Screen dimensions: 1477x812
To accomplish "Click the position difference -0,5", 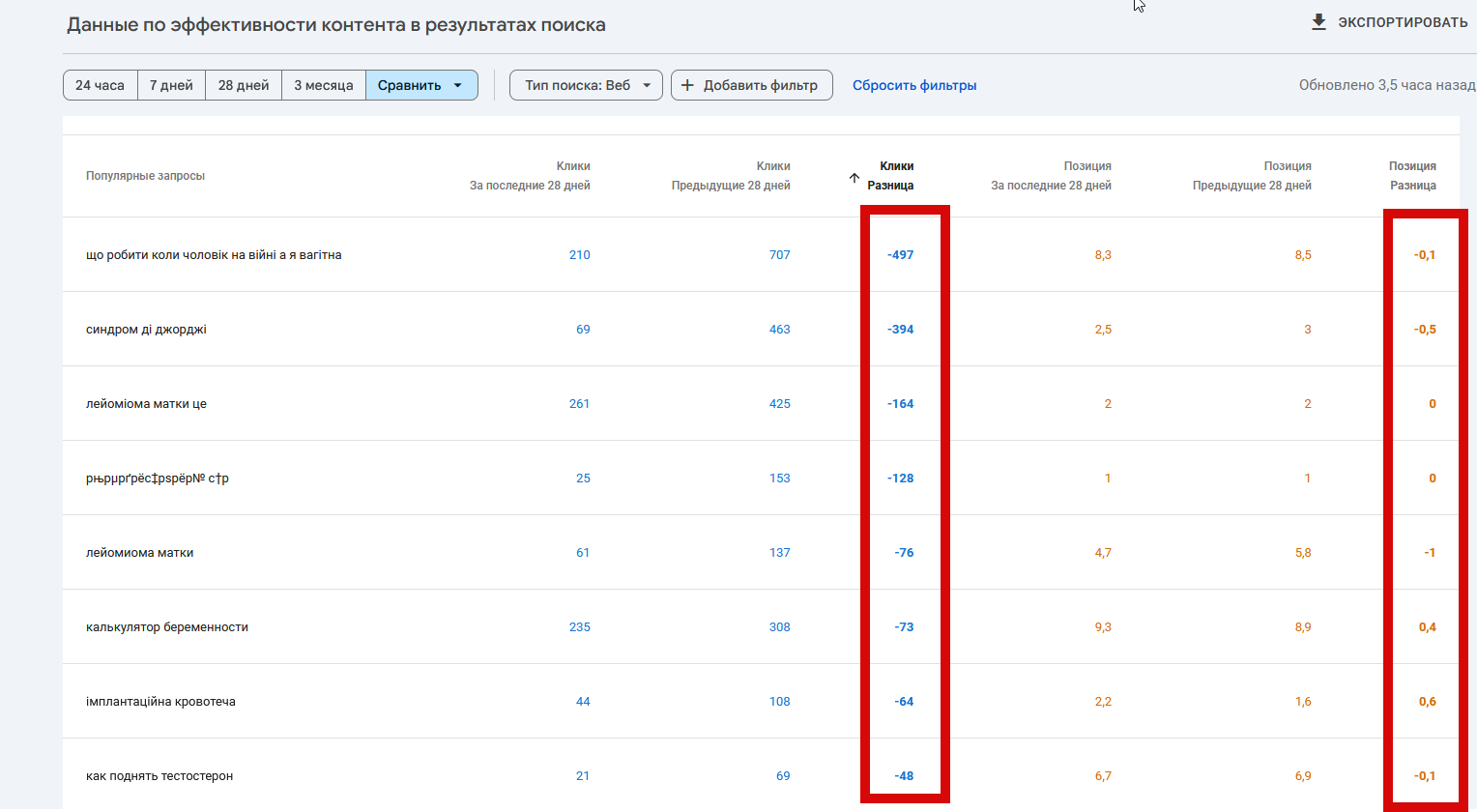I will point(1425,330).
